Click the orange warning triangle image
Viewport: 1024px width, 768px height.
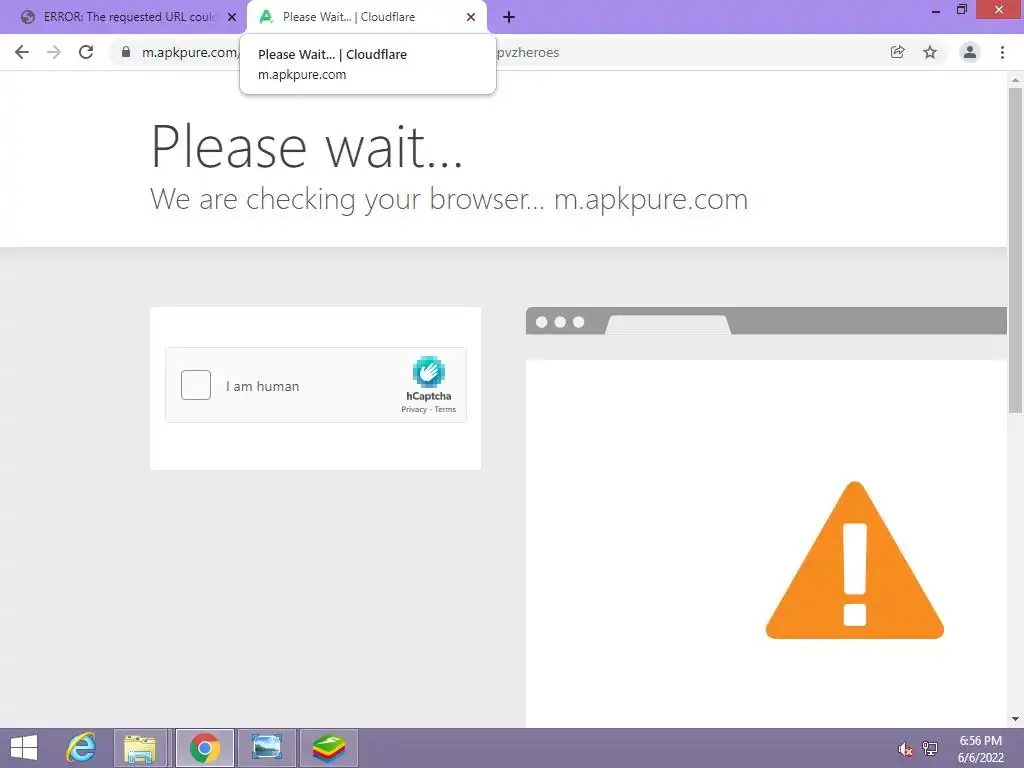pos(855,560)
